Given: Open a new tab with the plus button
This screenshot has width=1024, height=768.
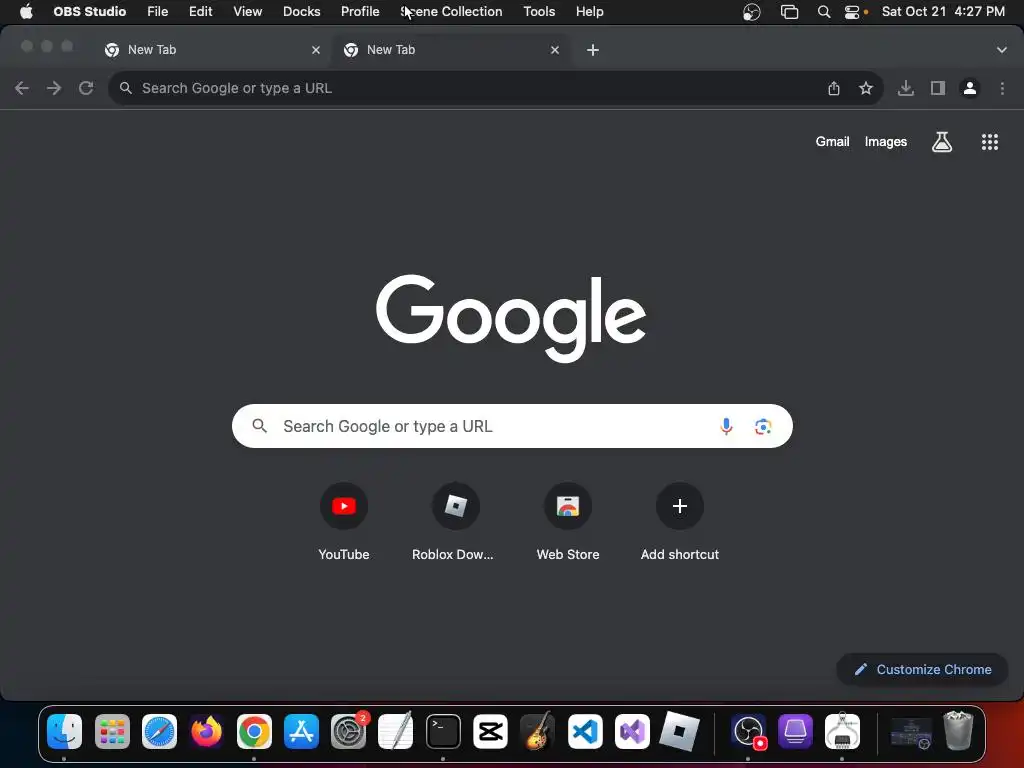Looking at the screenshot, I should point(592,50).
